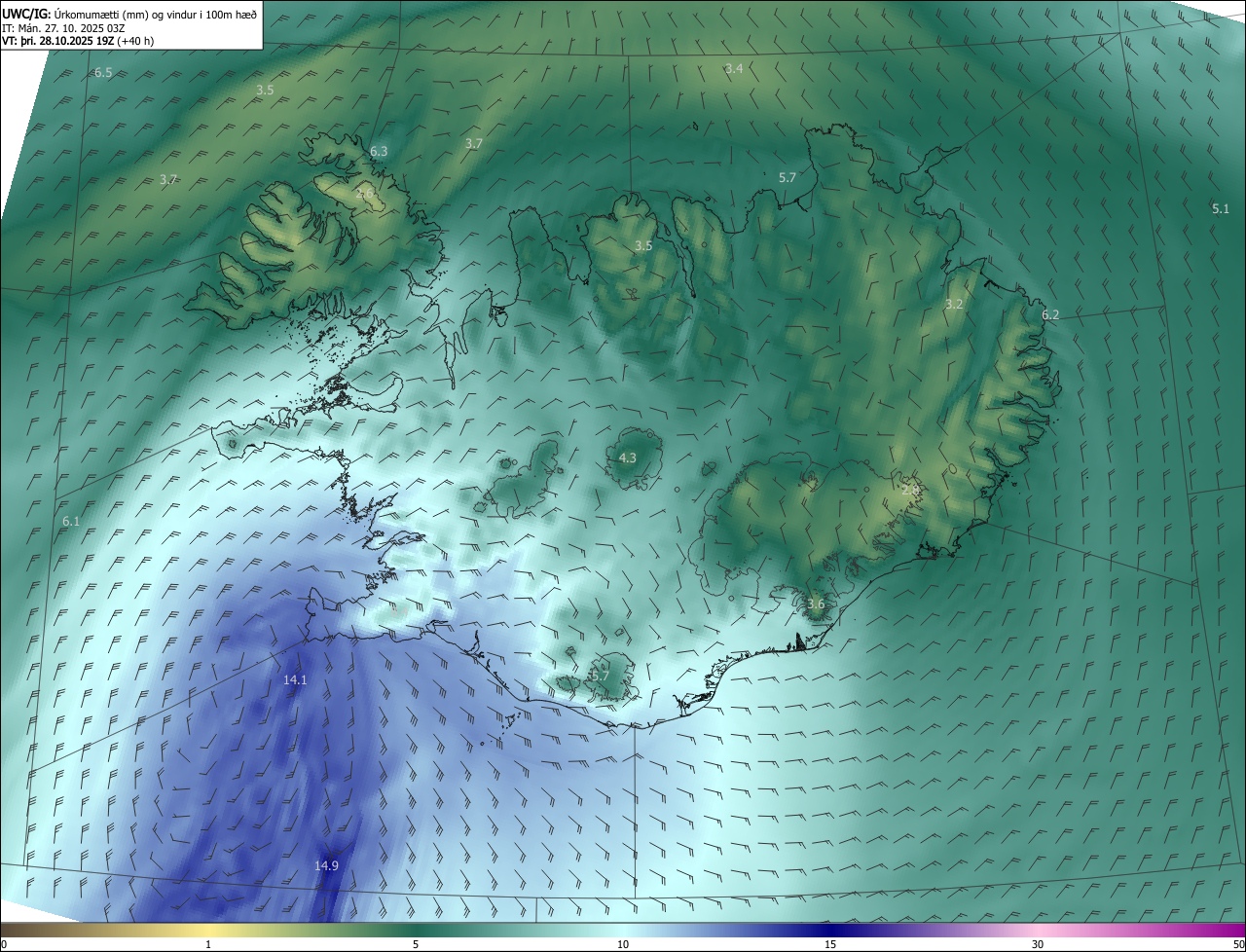
Task: Select the 6.3 precipitable water value
Action: coord(379,151)
